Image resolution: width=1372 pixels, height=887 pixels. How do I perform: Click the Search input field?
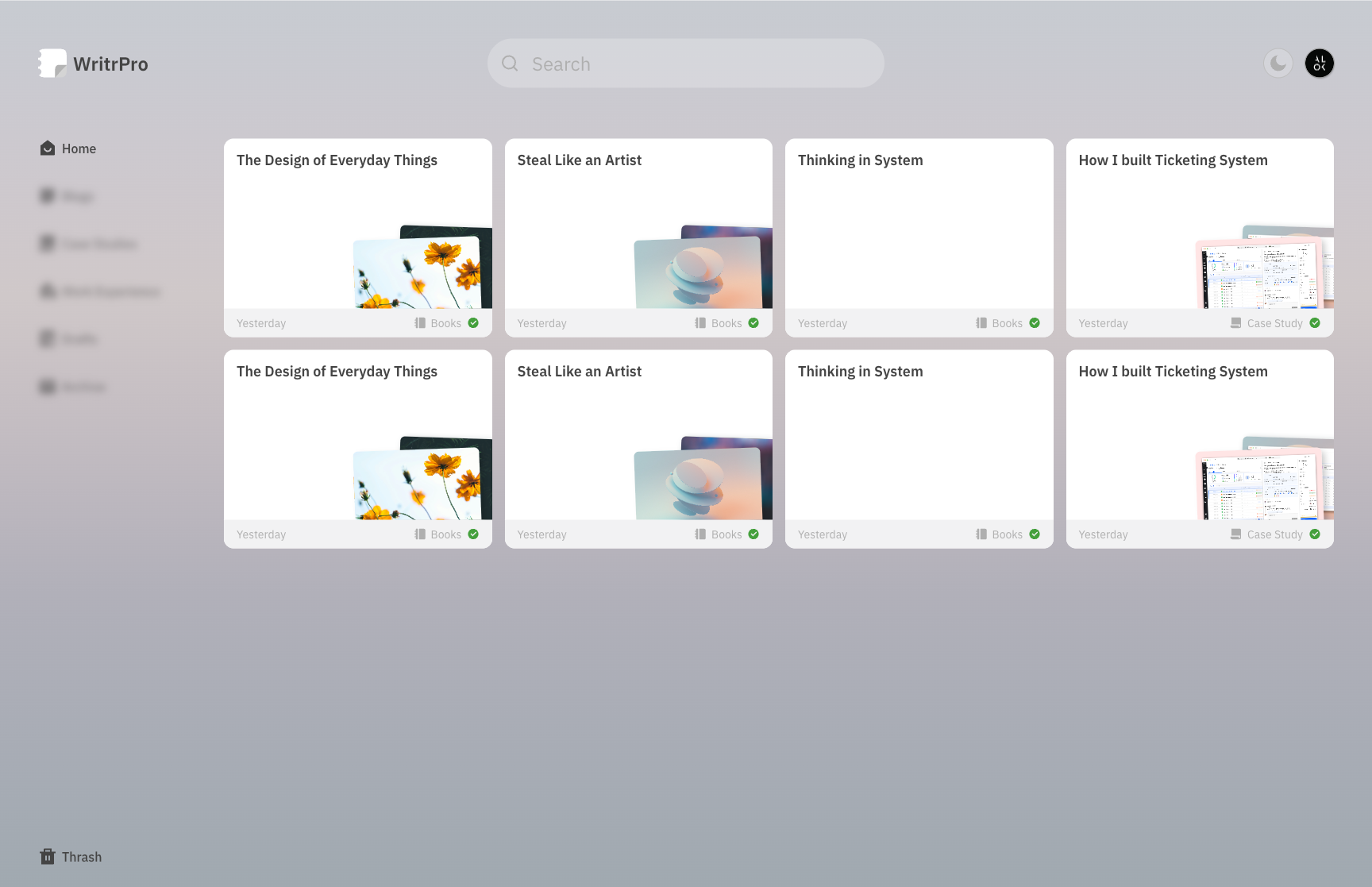[x=686, y=64]
